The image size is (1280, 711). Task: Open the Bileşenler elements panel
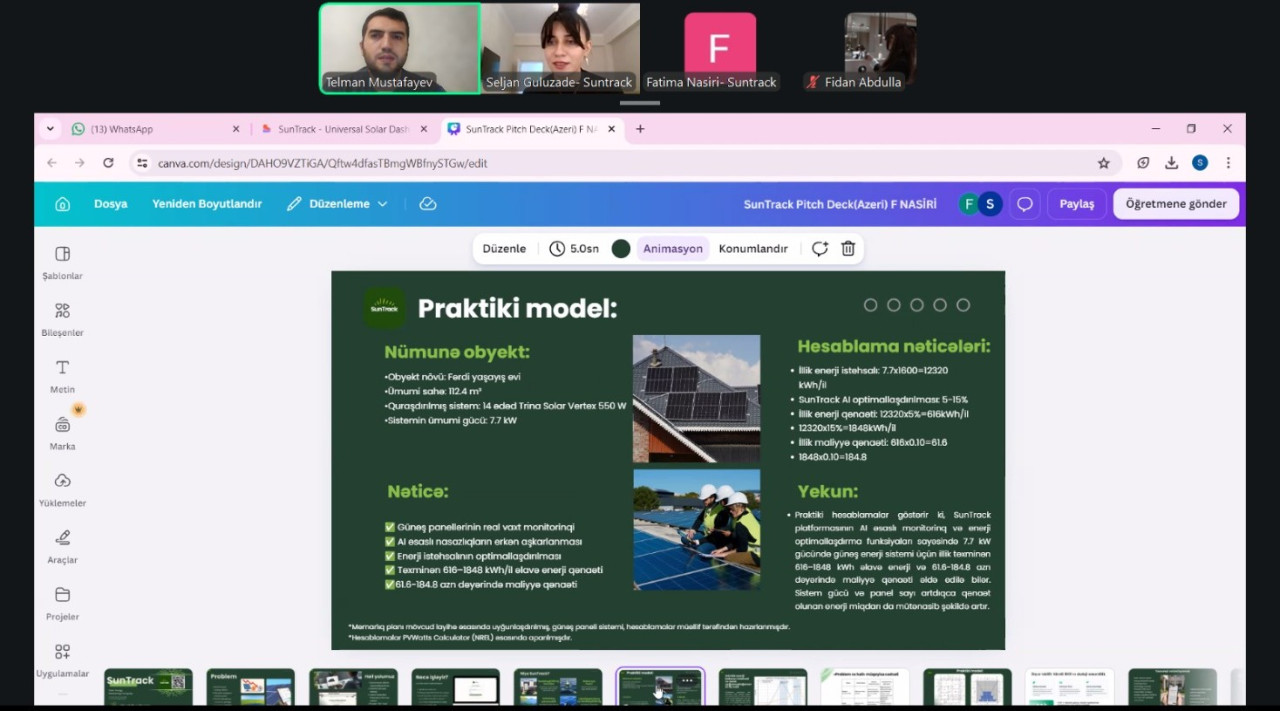point(62,320)
